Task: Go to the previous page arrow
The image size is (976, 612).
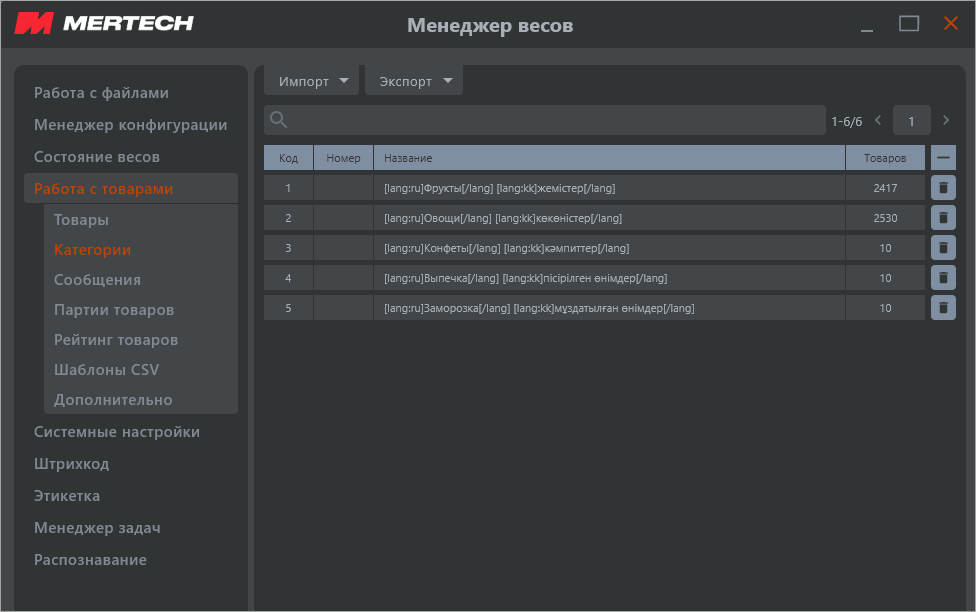Action: [x=878, y=120]
